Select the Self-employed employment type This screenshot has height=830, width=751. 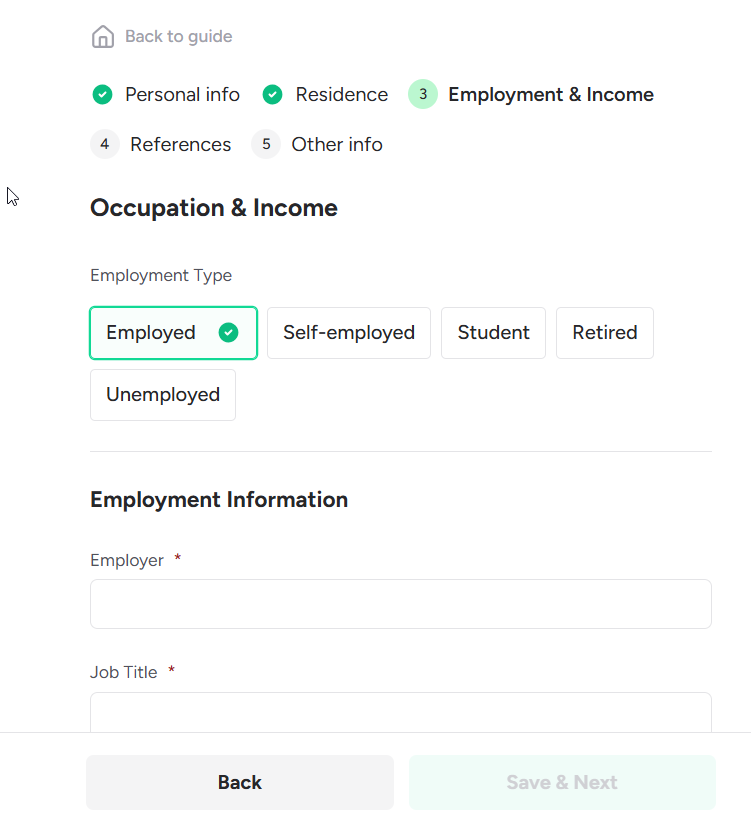(x=348, y=333)
